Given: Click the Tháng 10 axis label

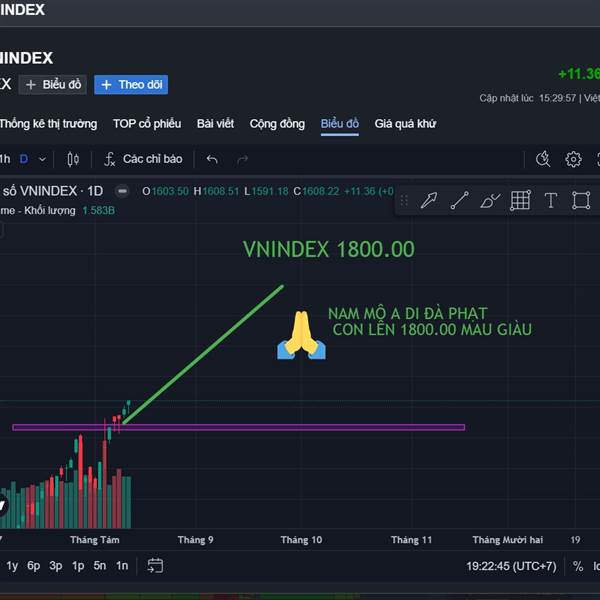Looking at the screenshot, I should coord(301,540).
